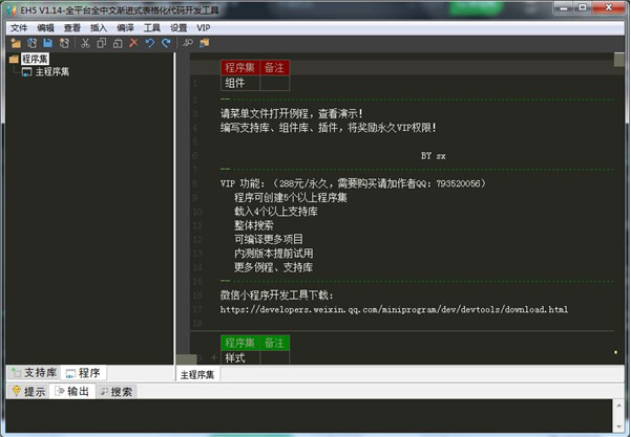Image resolution: width=631 pixels, height=437 pixels.
Task: Select the 程序集 root folder node
Action: (35, 59)
